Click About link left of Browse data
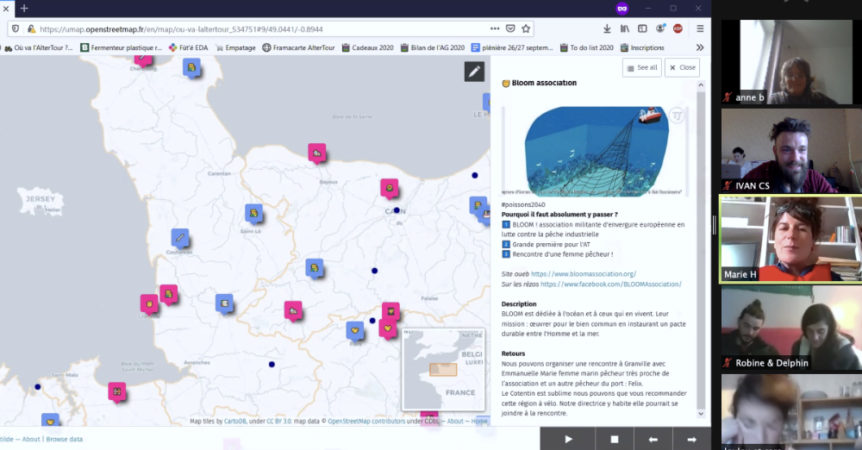862x450 pixels. pyautogui.click(x=31, y=439)
